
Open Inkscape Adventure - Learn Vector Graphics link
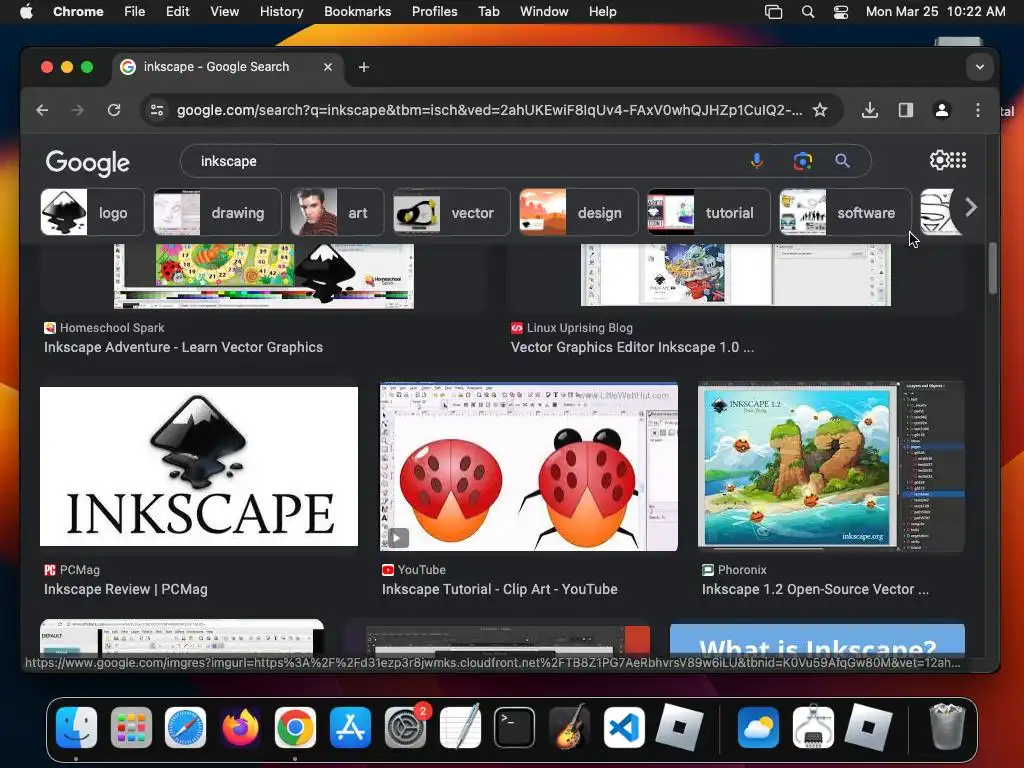tap(184, 347)
